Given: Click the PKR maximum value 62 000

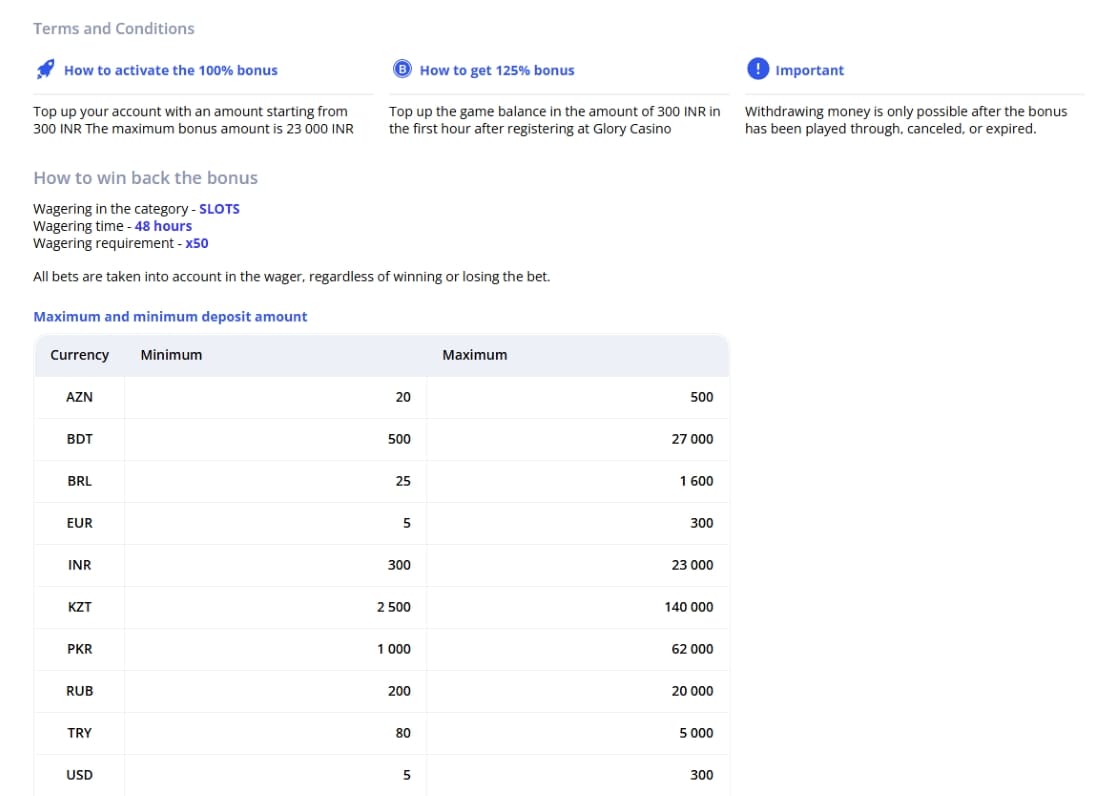Looking at the screenshot, I should [x=692, y=649].
